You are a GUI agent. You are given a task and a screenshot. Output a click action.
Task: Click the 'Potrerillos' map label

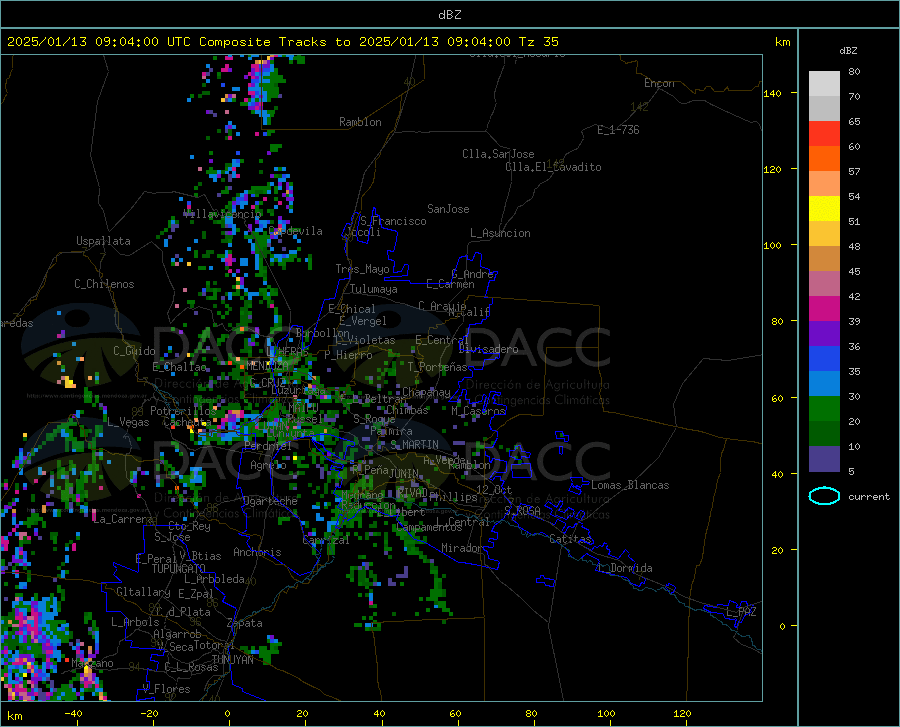click(x=183, y=411)
